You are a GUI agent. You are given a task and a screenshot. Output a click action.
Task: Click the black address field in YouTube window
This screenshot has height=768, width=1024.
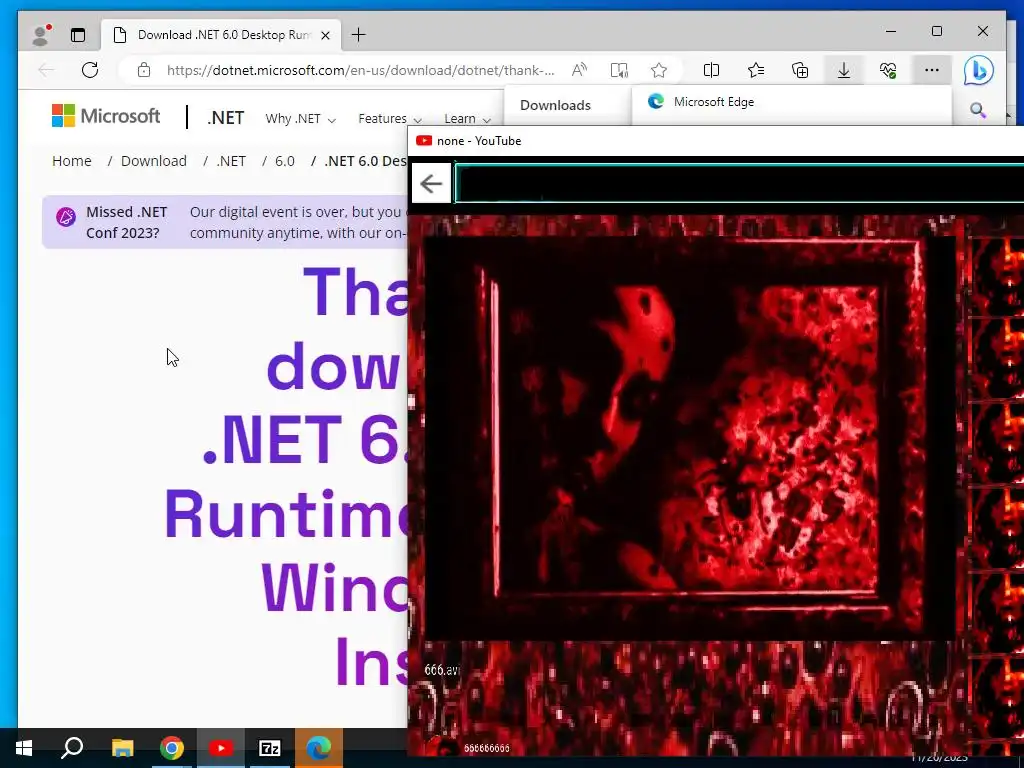pos(739,184)
